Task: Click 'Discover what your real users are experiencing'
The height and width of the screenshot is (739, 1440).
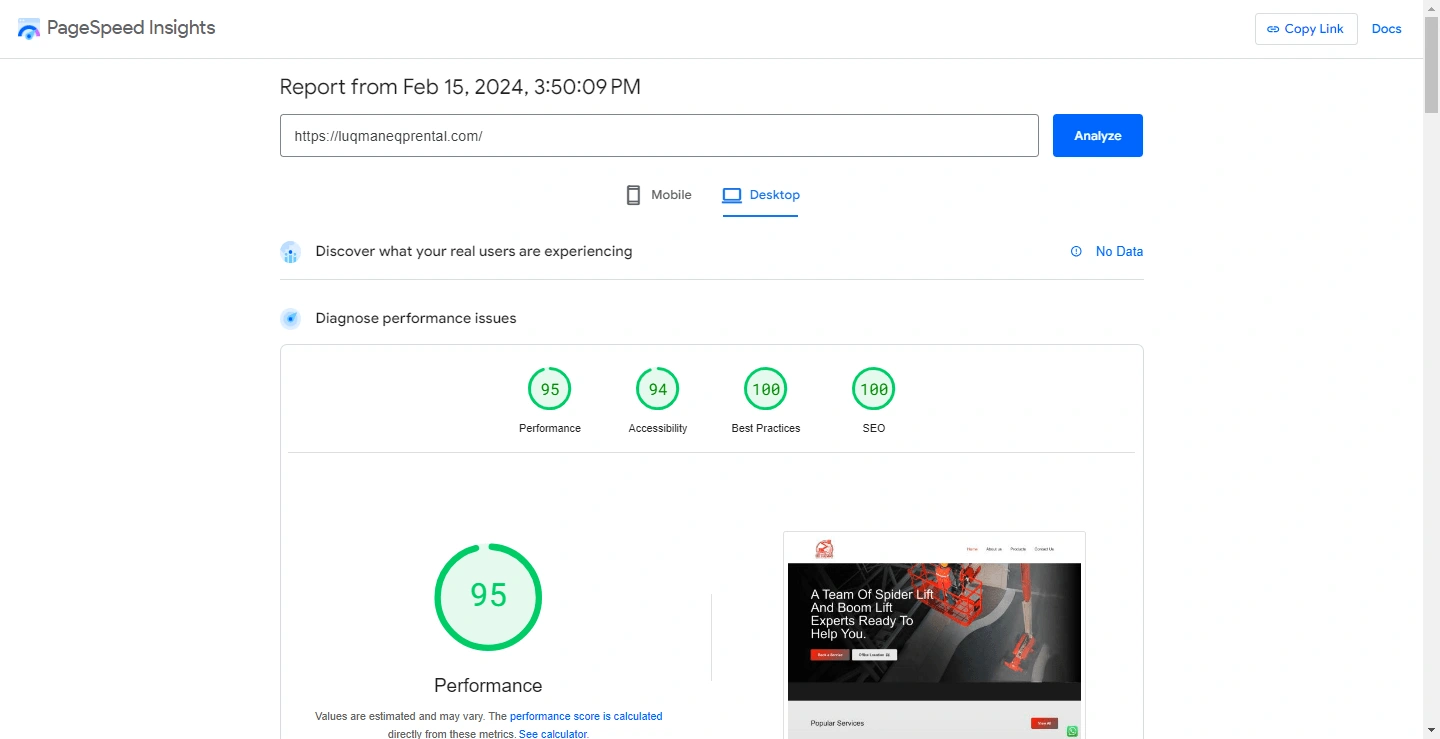Action: point(474,251)
